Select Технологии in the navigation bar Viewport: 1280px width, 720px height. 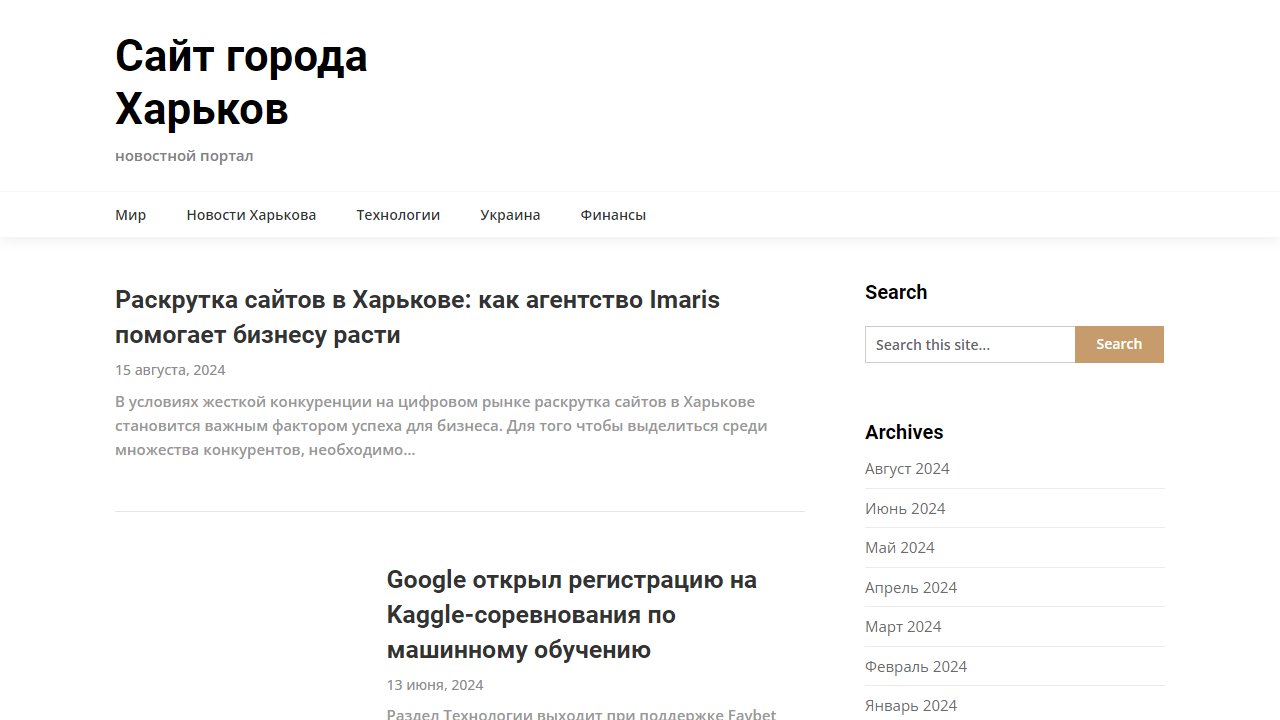pos(398,215)
